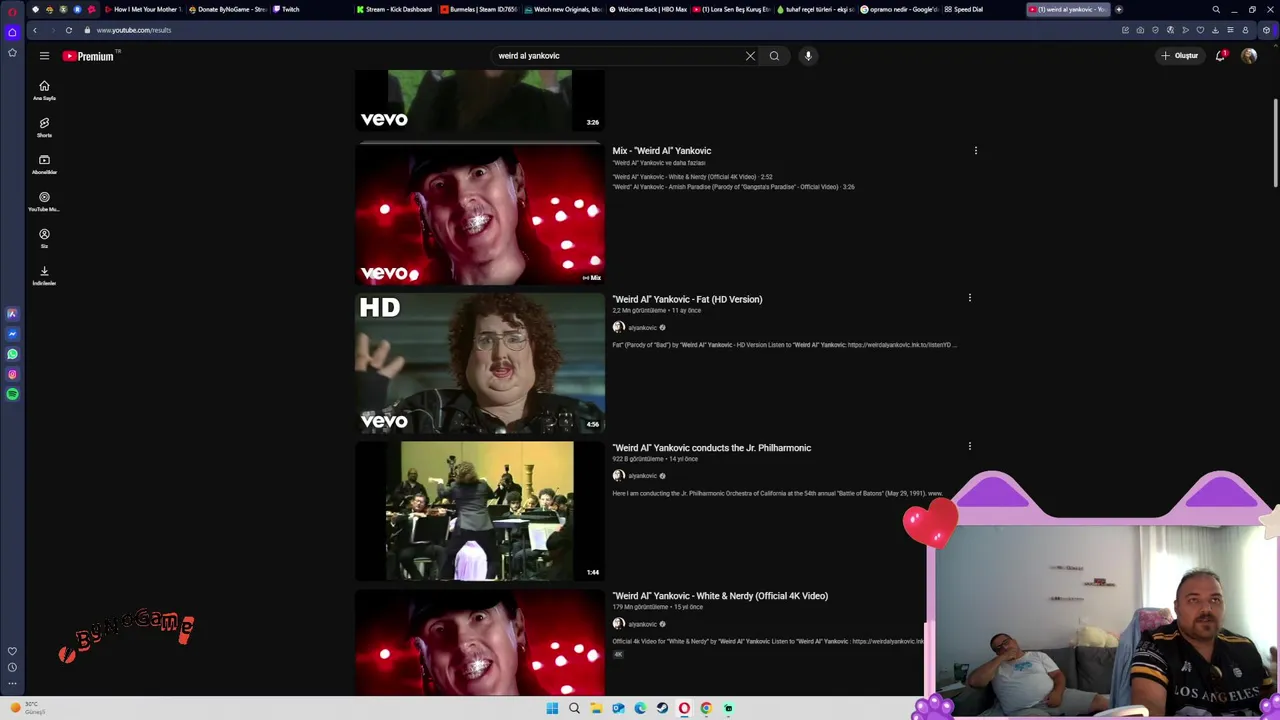Open the account avatar menu
The image size is (1280, 720).
pyautogui.click(x=1249, y=56)
